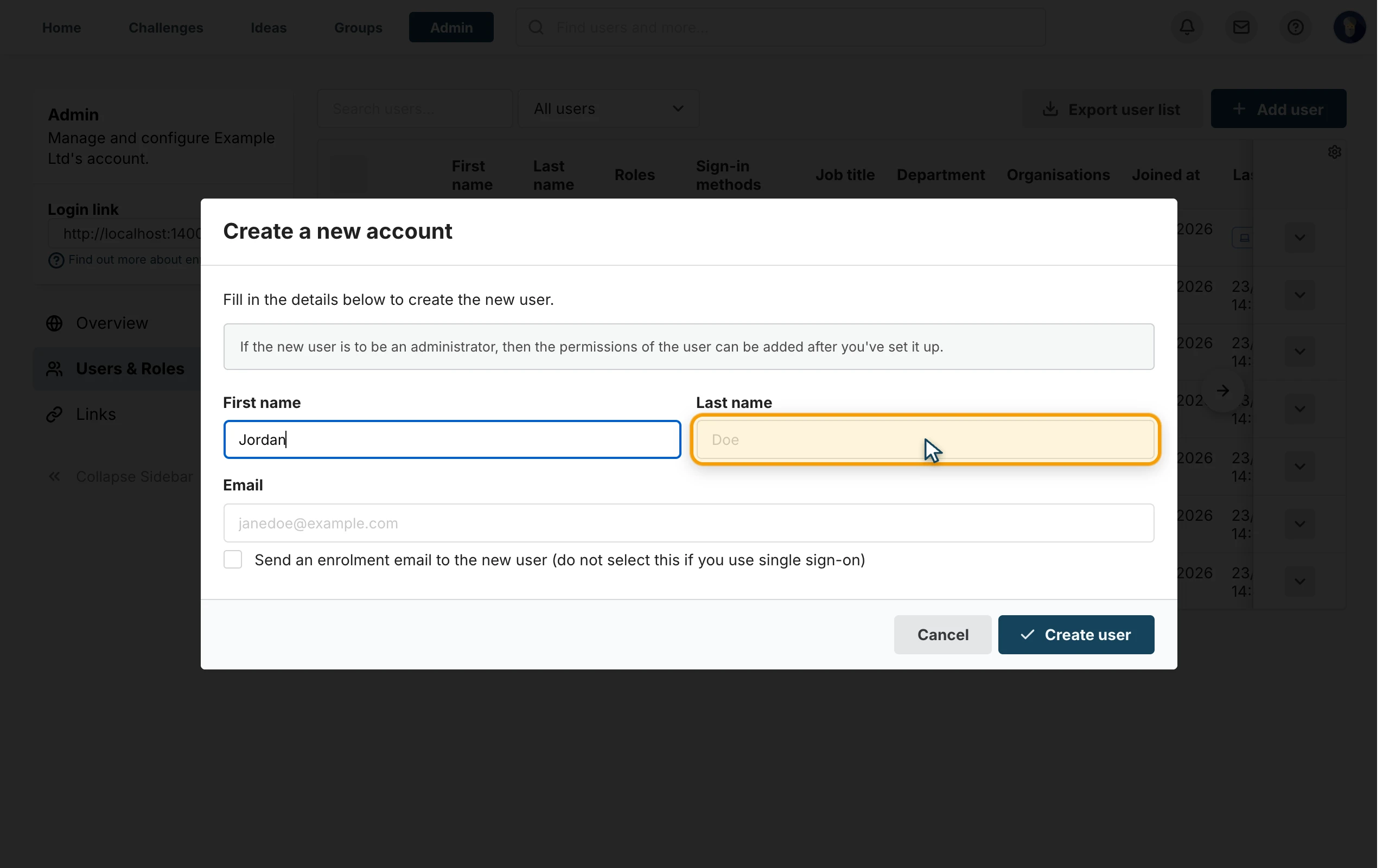Go to the Groups nav item

[x=358, y=28]
